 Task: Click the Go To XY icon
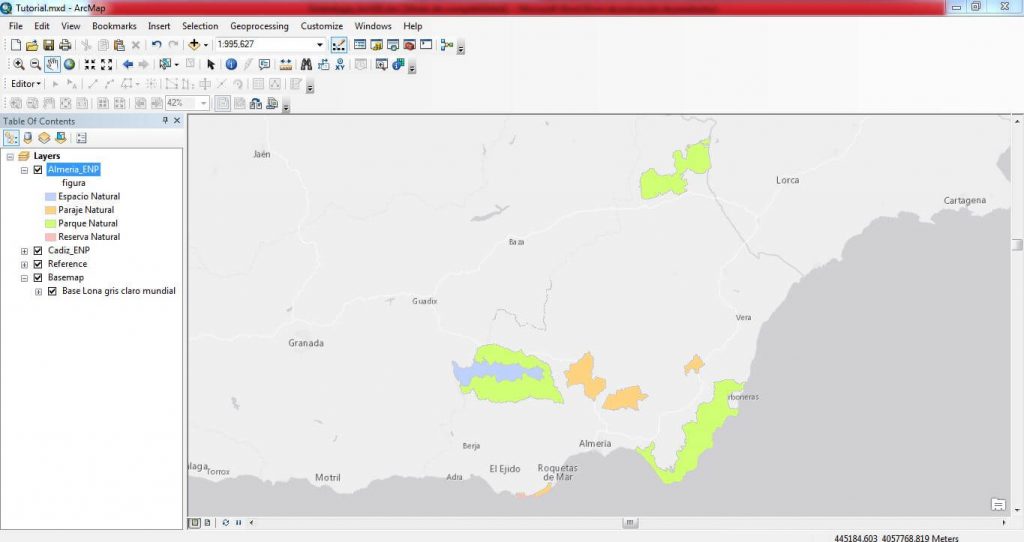coord(341,64)
